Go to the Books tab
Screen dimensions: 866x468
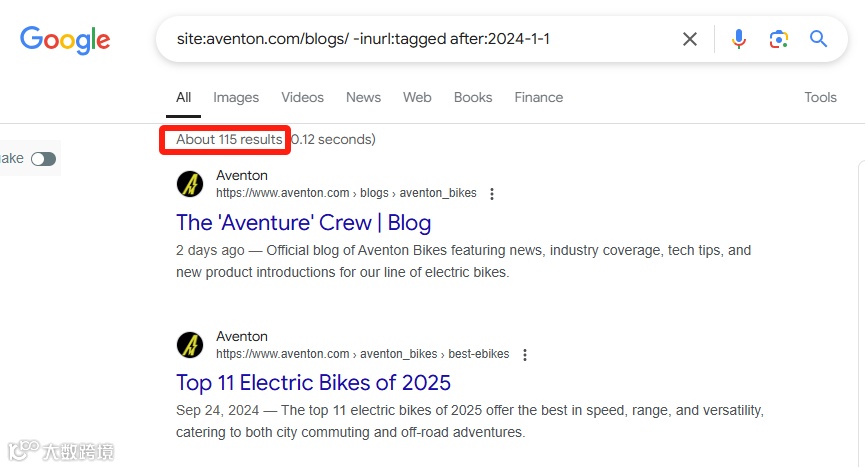point(473,98)
